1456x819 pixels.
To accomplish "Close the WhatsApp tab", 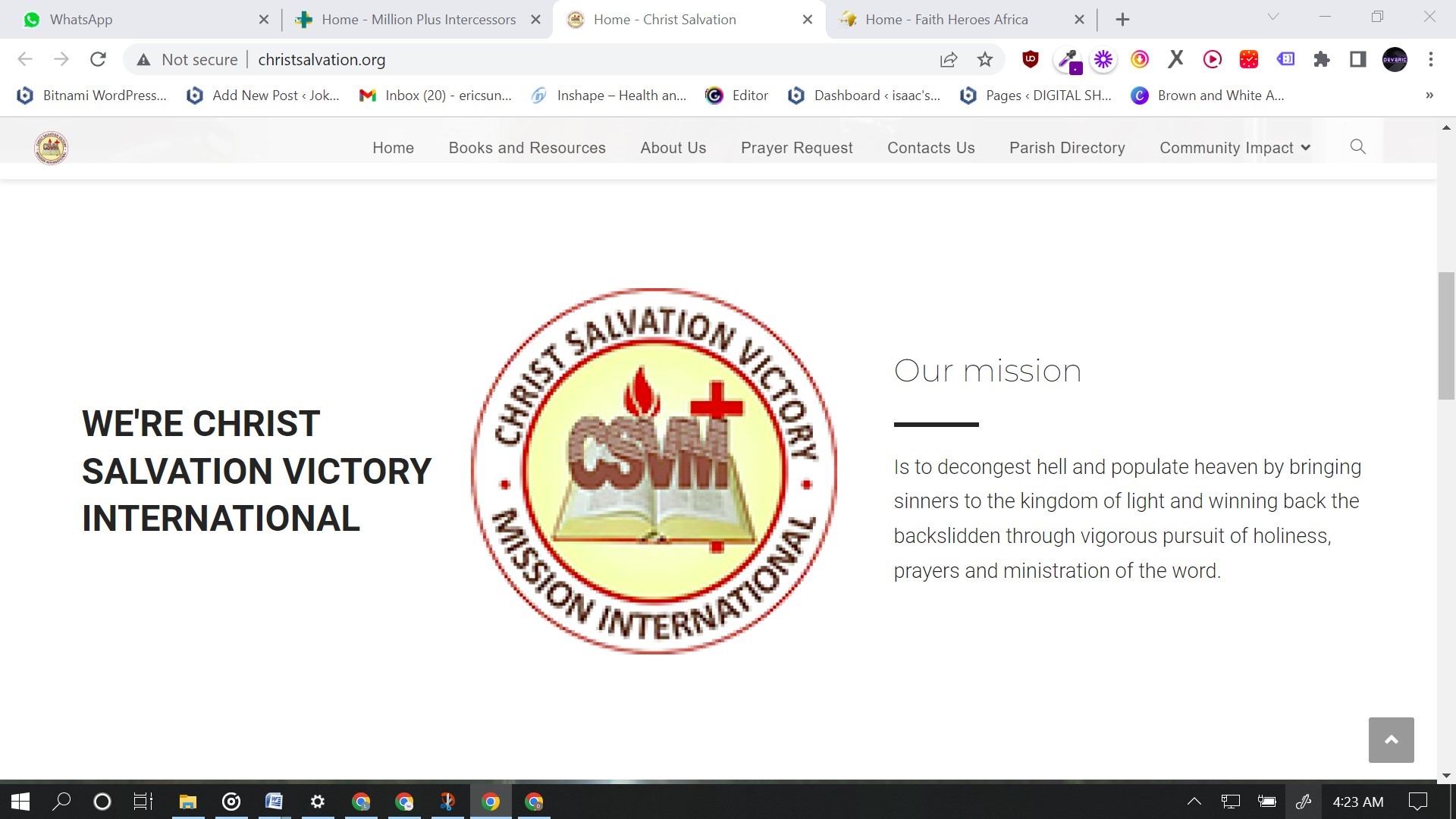I will tap(264, 20).
